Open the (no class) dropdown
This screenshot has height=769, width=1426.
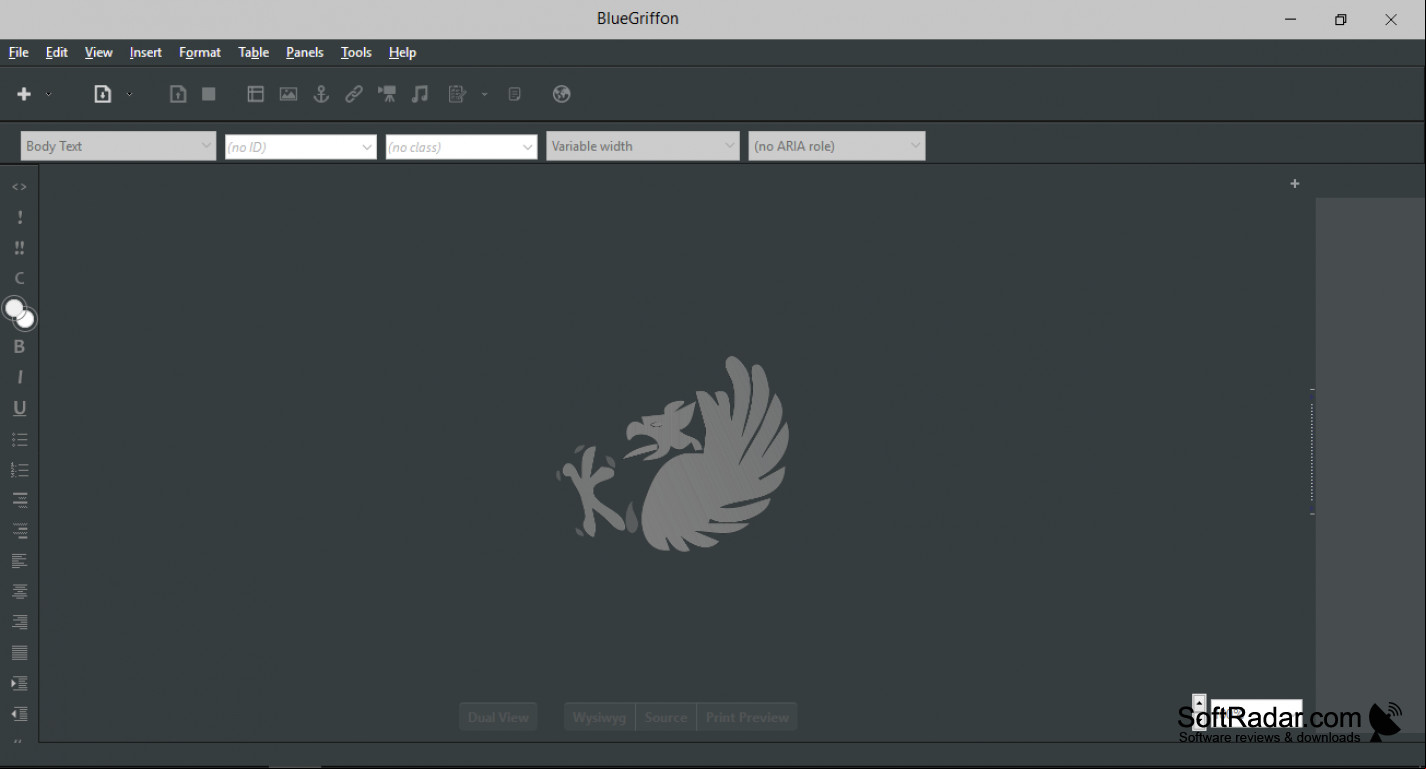pos(462,147)
